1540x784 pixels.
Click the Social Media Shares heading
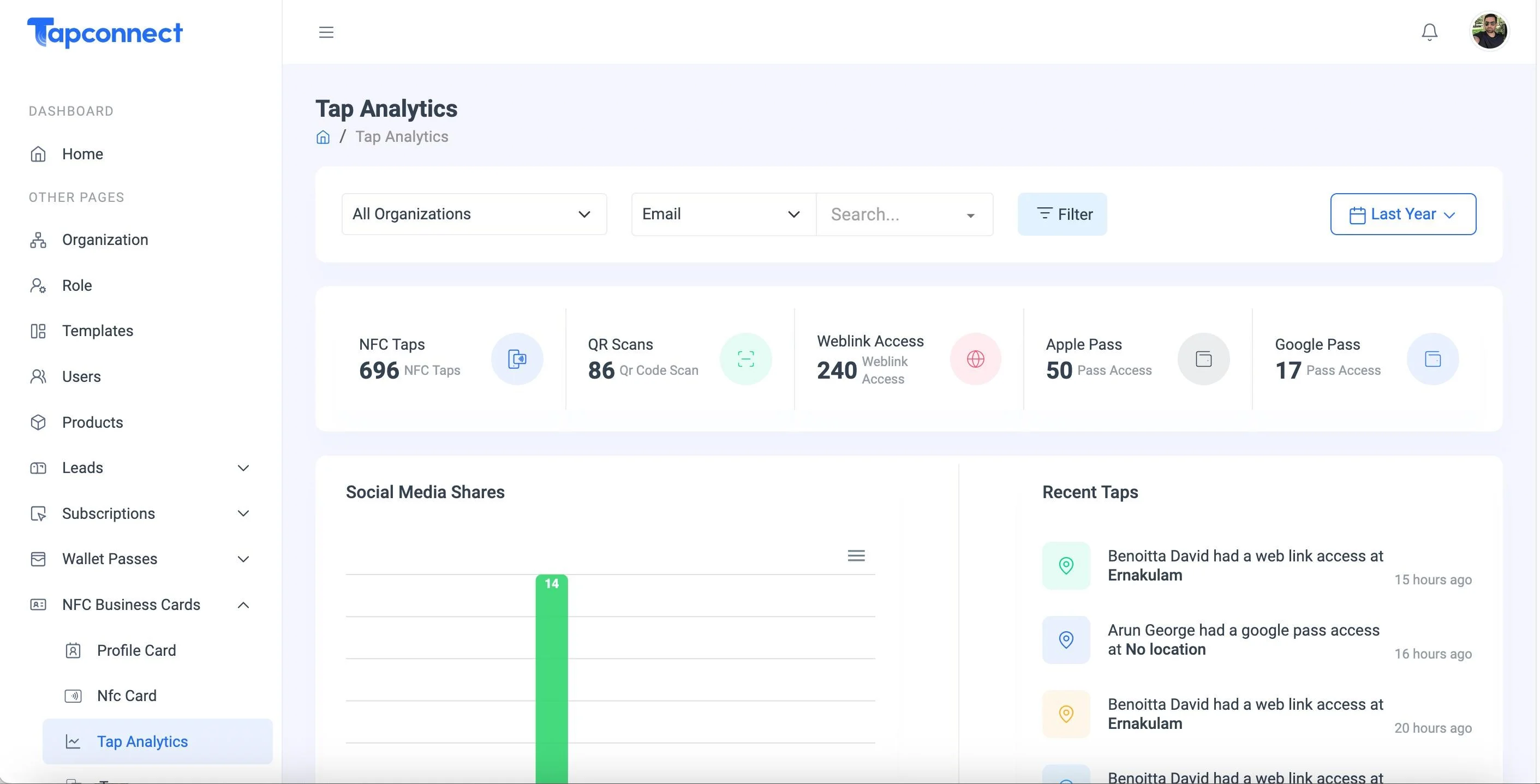click(425, 493)
